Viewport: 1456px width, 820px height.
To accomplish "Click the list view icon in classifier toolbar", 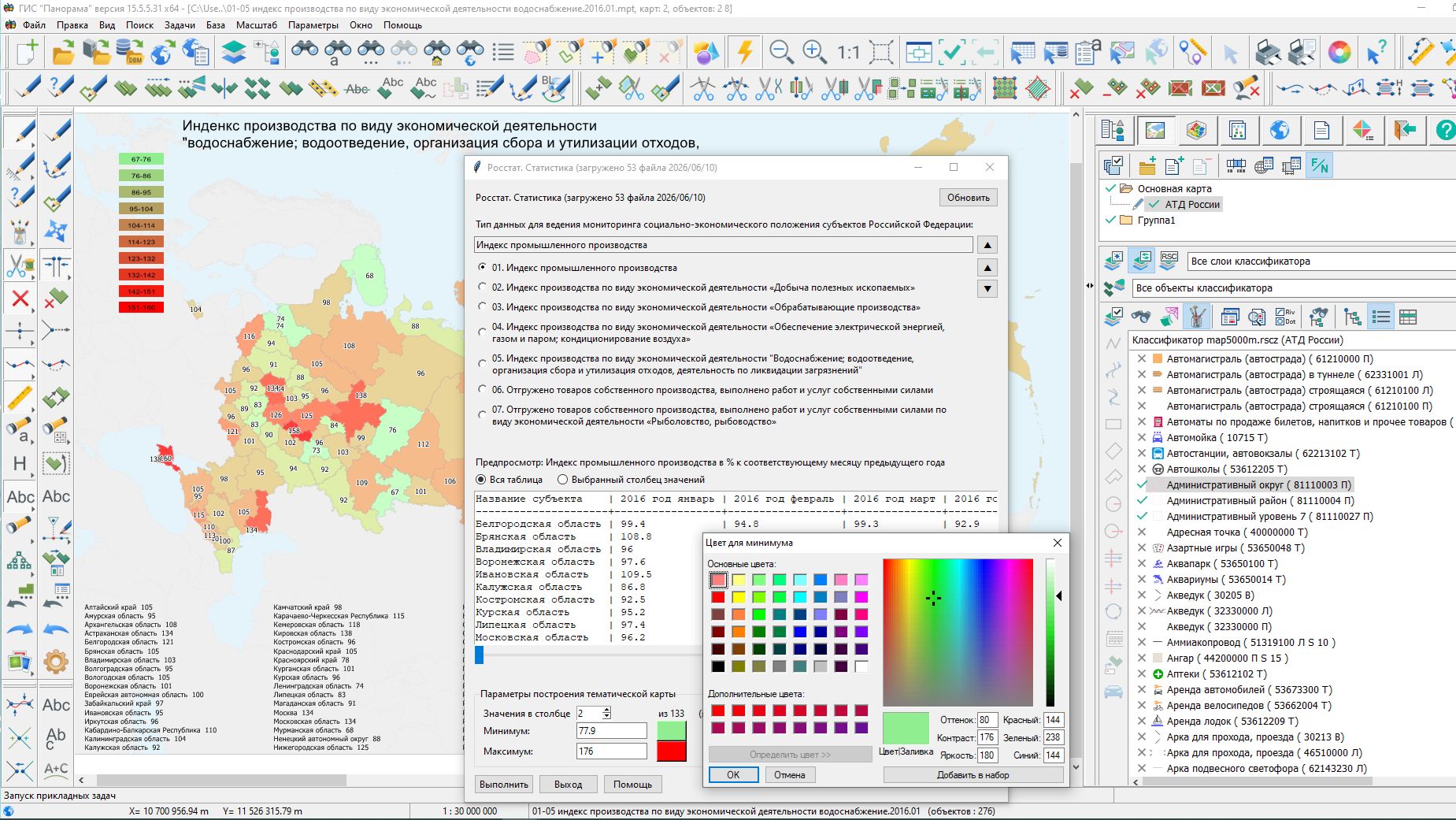I will (x=1381, y=317).
